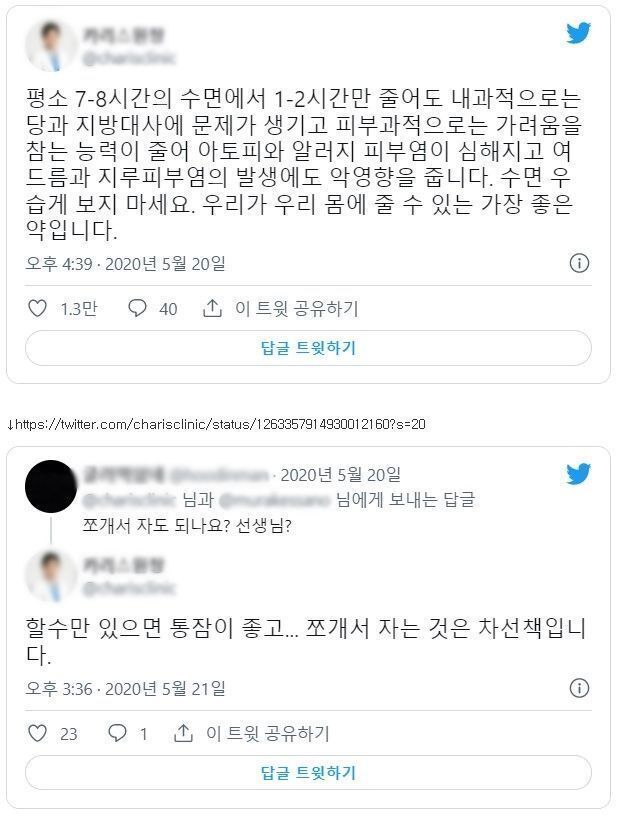Open the info icon on the first tweet

[579, 263]
